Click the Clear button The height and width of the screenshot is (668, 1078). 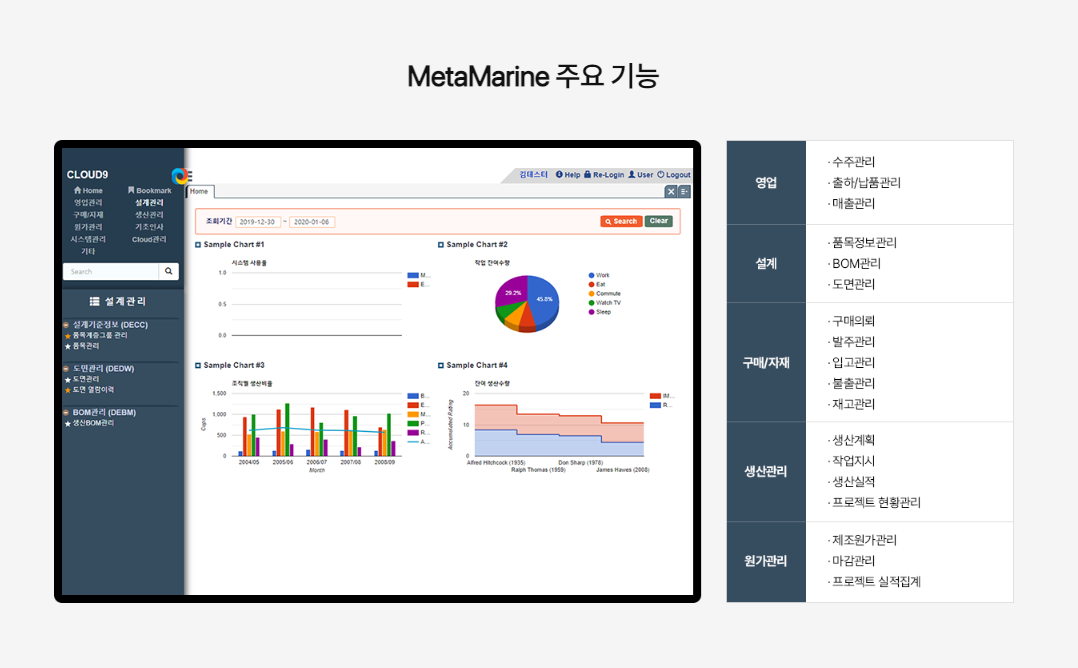(x=658, y=221)
